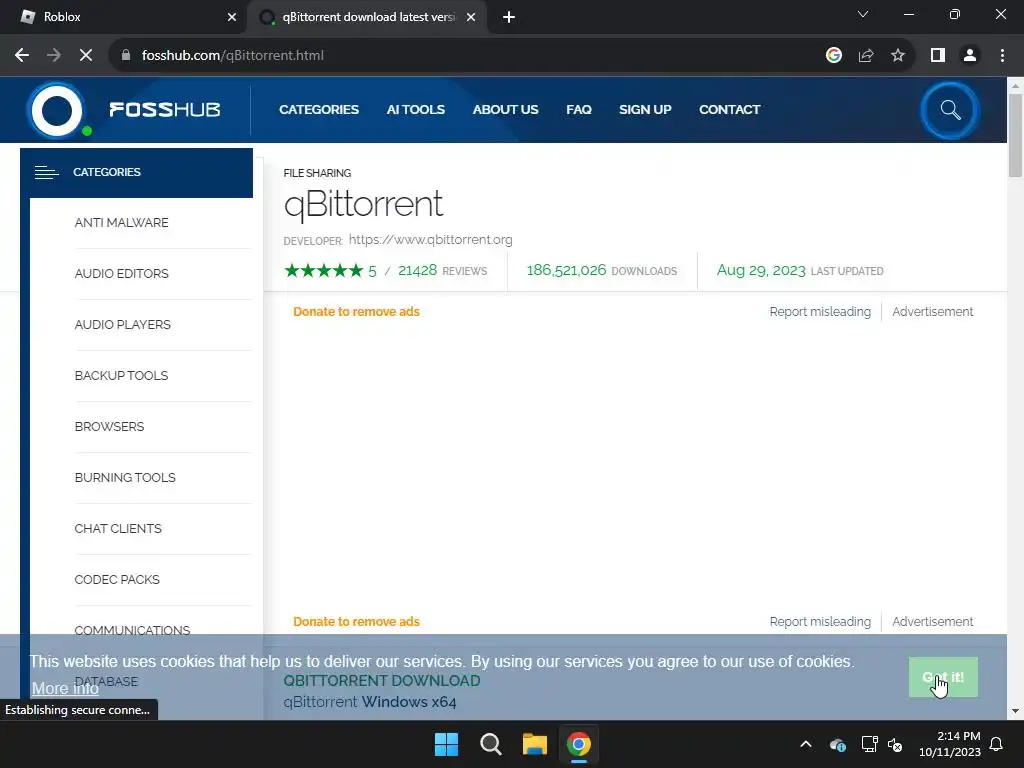
Task: Open About Us in navigation
Action: click(505, 110)
